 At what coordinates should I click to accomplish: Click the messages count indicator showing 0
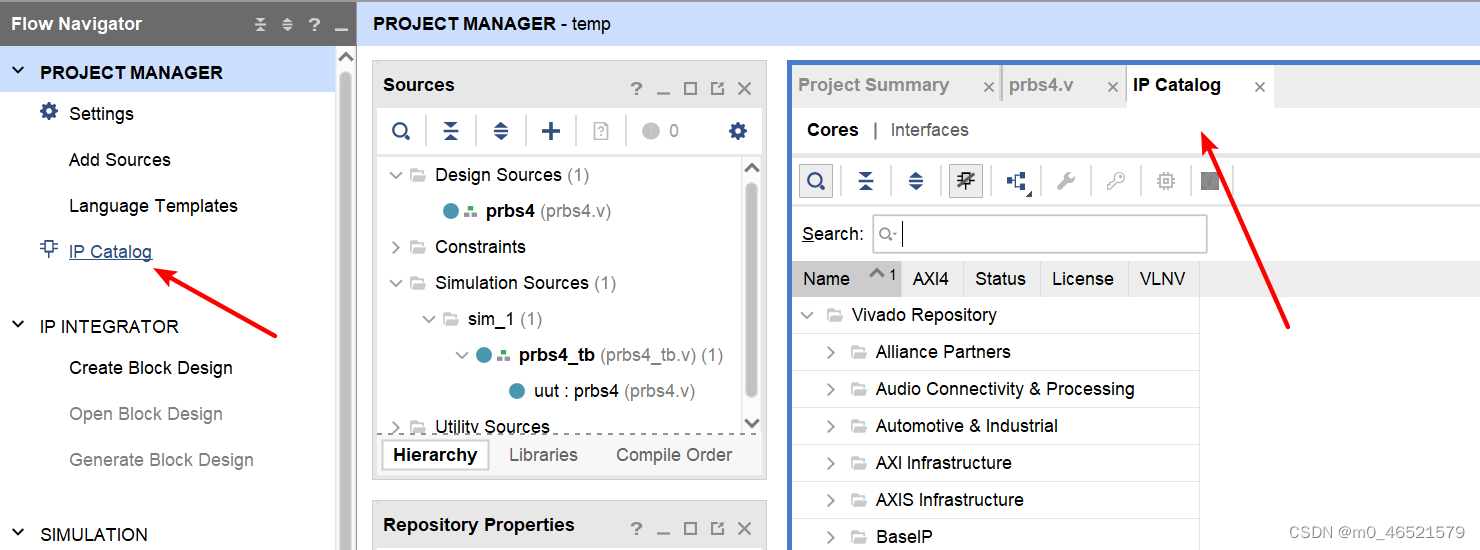[661, 131]
